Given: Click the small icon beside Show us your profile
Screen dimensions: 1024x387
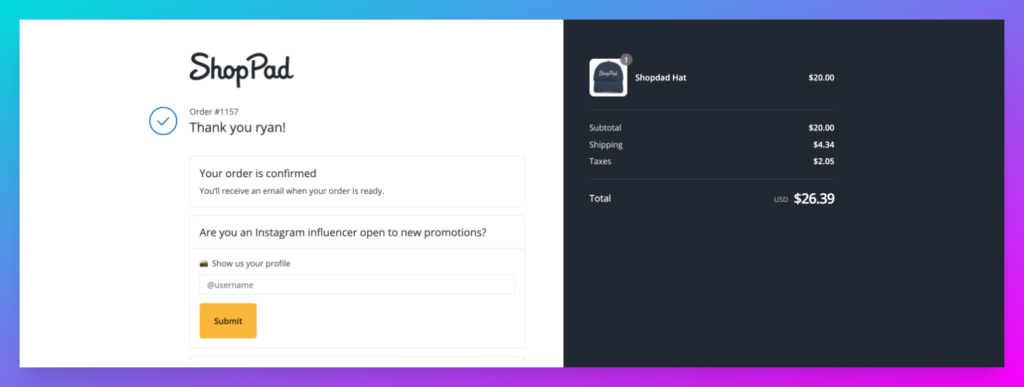Looking at the screenshot, I should click(x=204, y=264).
